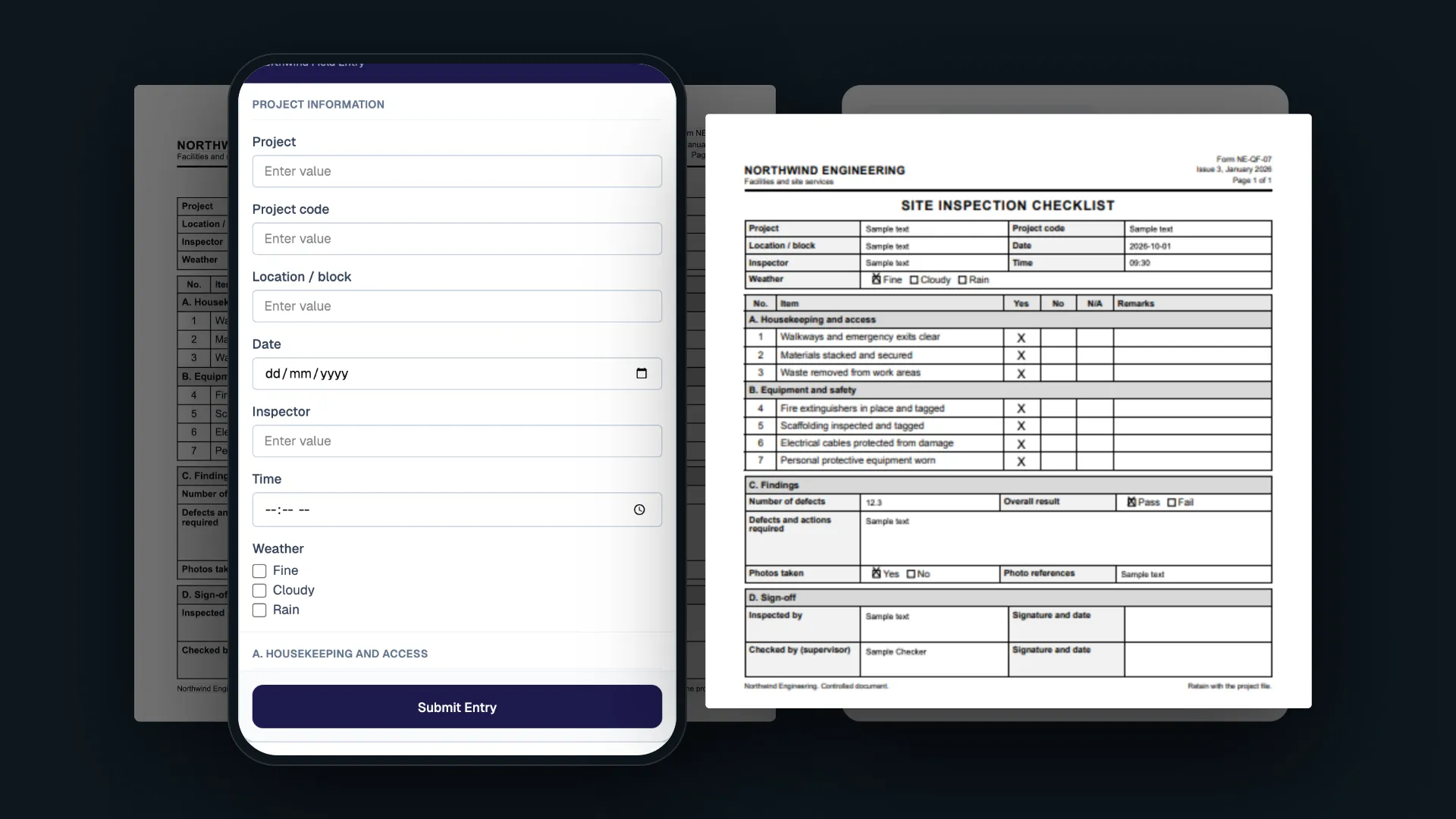Click the Yes X mark for Walkways row
The height and width of the screenshot is (819, 1456).
[1021, 338]
